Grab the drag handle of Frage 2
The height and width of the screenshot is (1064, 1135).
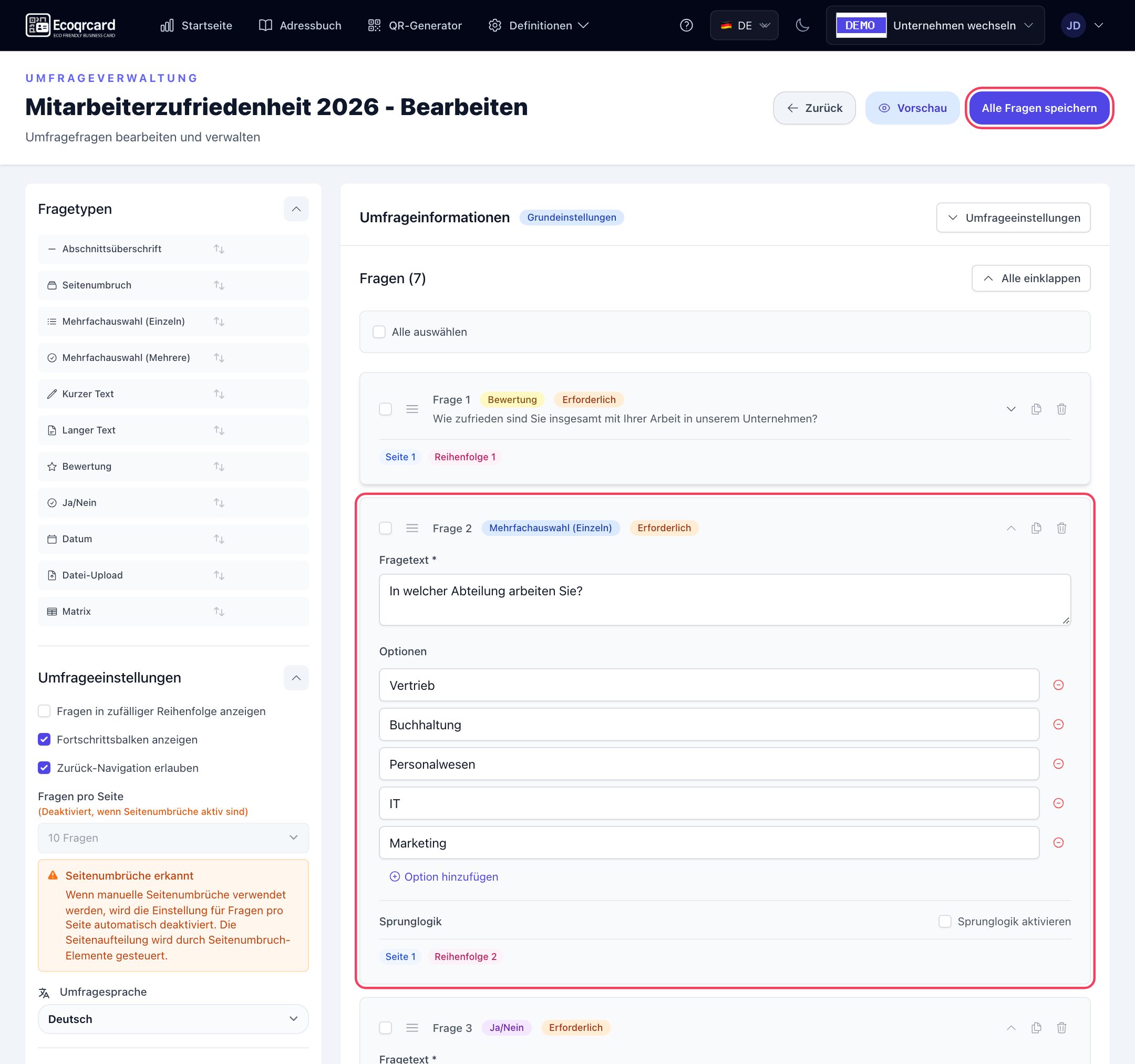[412, 528]
